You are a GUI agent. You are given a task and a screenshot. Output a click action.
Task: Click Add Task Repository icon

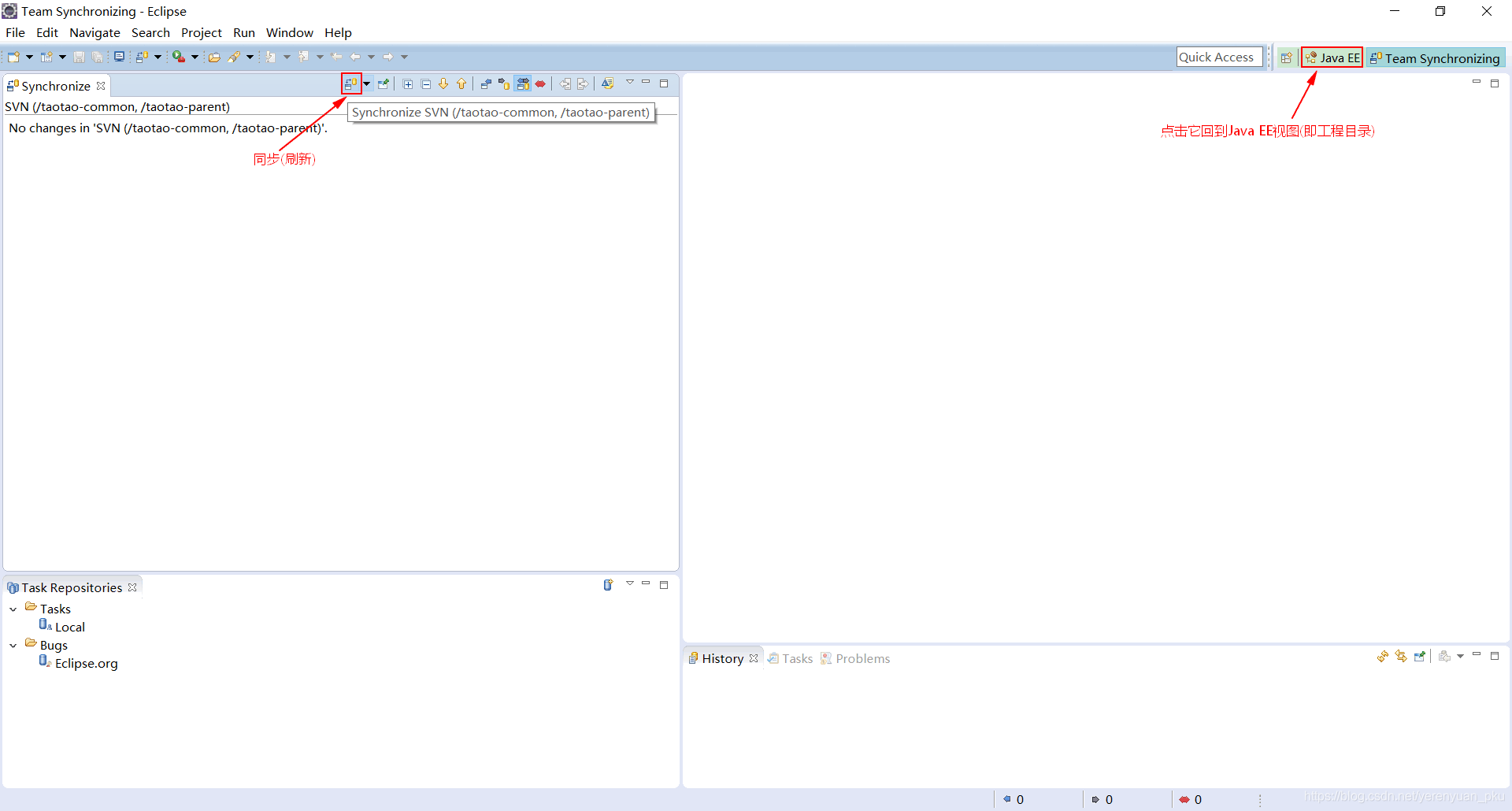(x=608, y=585)
